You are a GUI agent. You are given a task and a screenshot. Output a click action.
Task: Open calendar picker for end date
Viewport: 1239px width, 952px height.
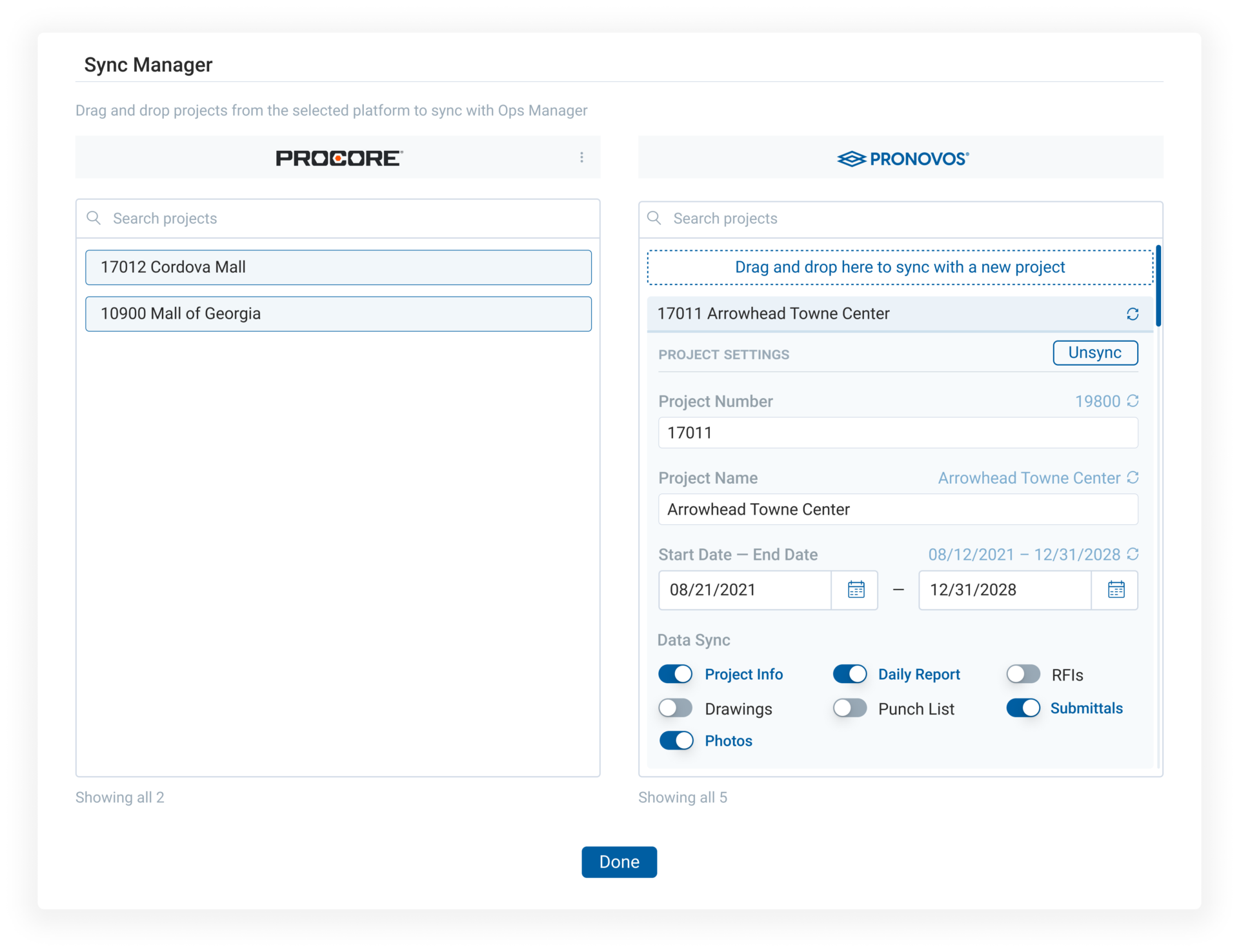point(1116,590)
